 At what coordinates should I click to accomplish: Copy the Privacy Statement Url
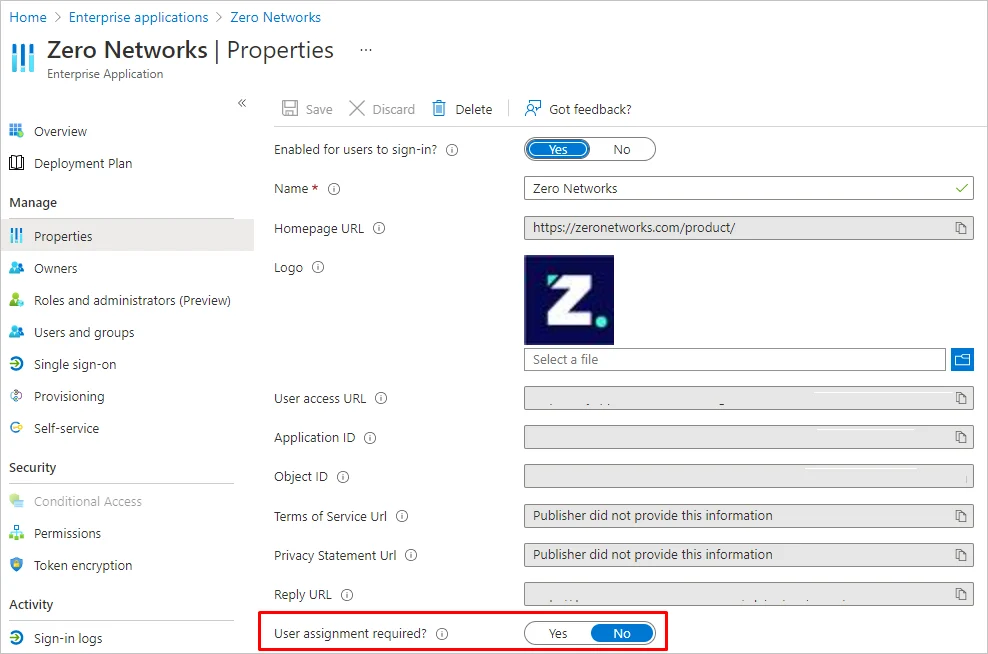[x=960, y=555]
